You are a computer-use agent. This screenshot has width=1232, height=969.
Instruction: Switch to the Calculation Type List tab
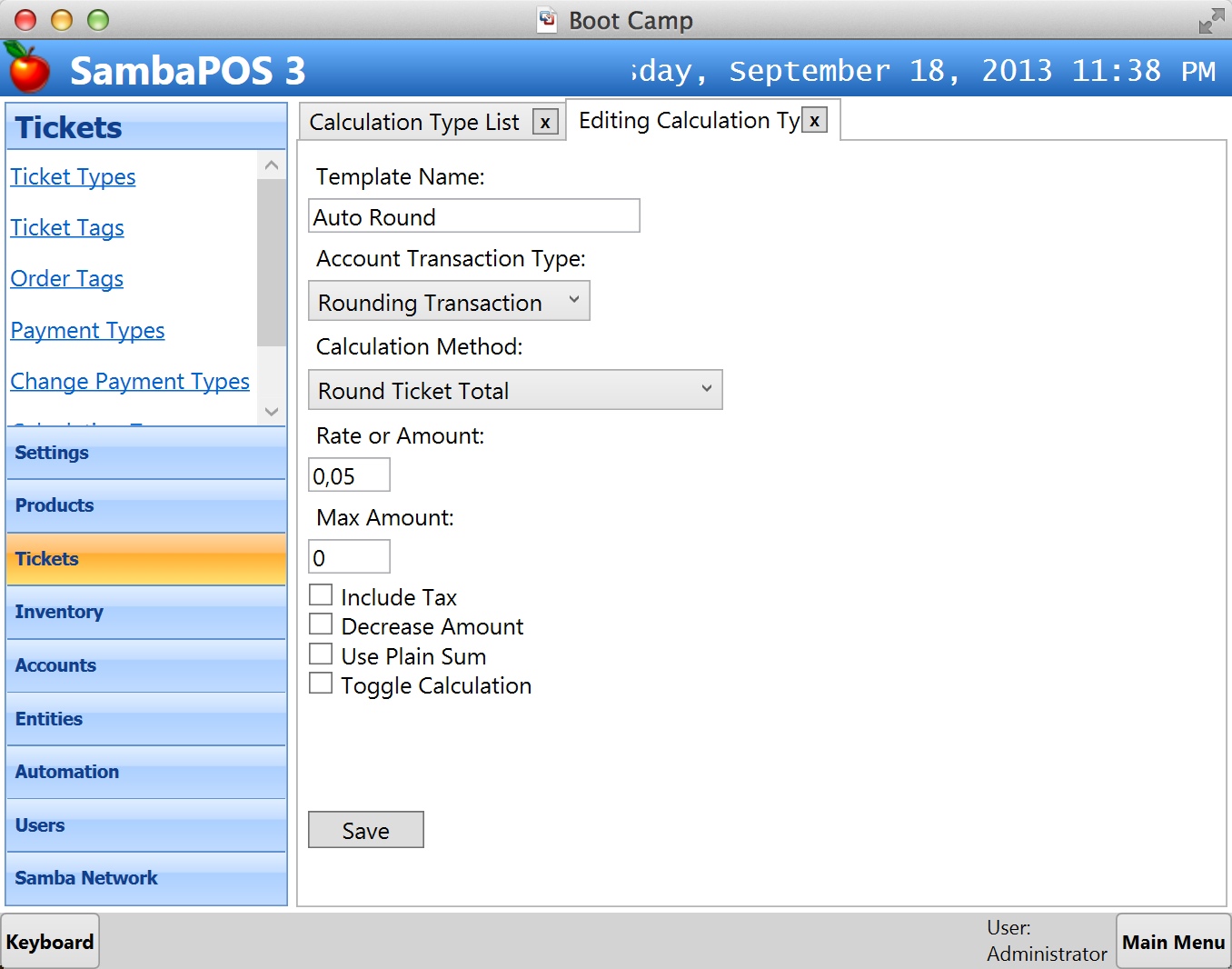pyautogui.click(x=414, y=122)
